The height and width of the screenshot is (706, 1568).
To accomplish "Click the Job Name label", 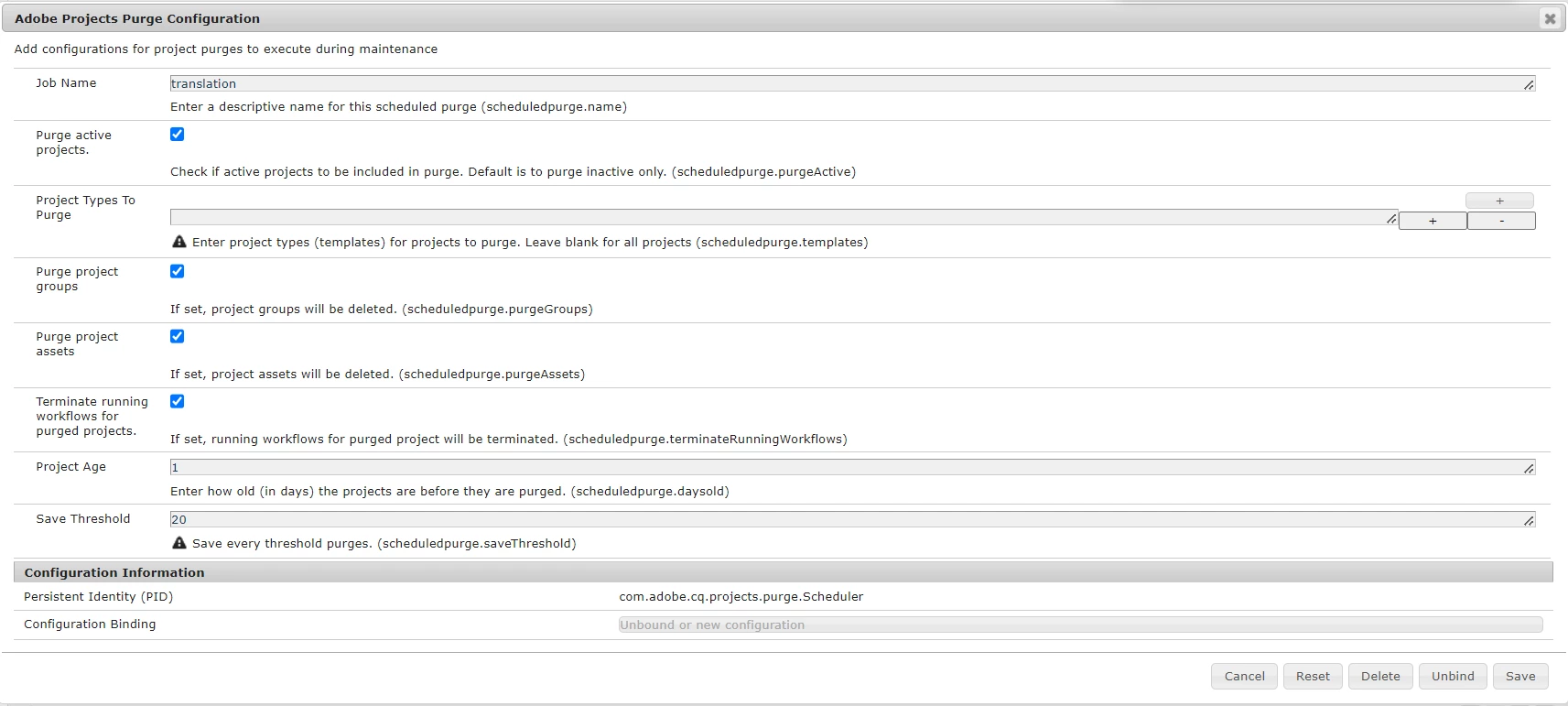I will coord(66,82).
